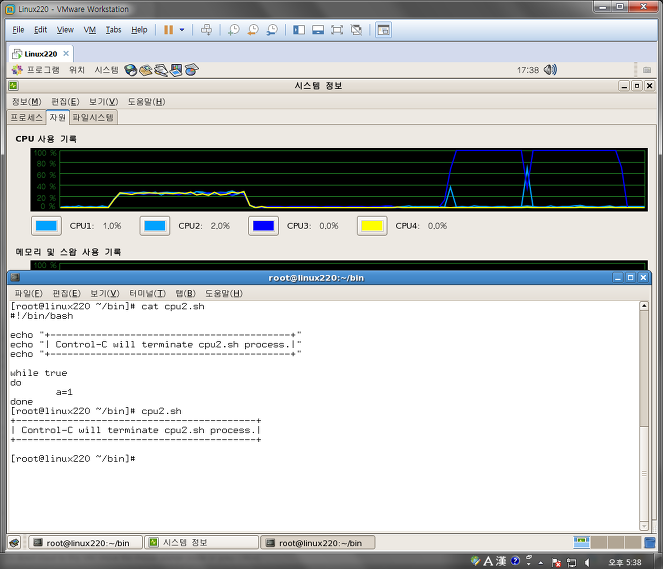This screenshot has width=663, height=569.
Task: Open 보기(V) menu in system monitor
Action: (x=103, y=101)
